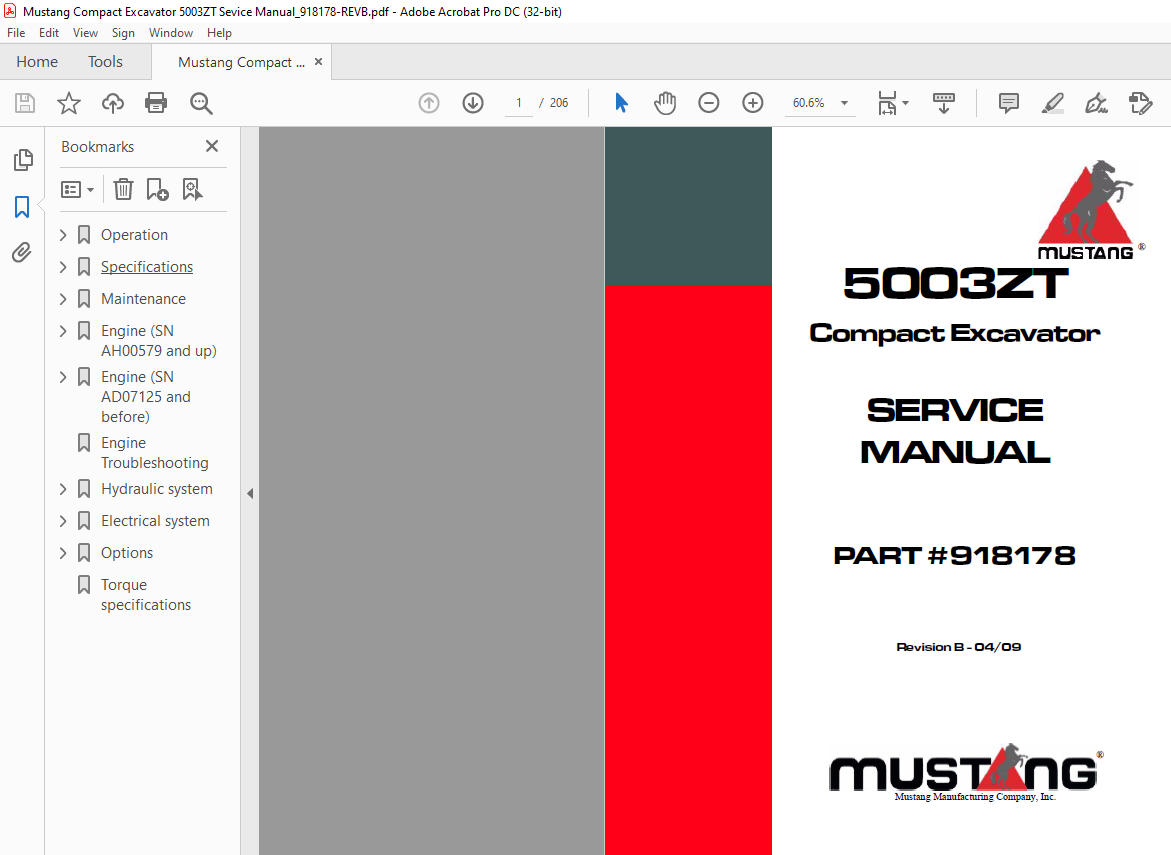Viewport: 1171px width, 855px height.
Task: Add a comment sticky note
Action: [1008, 103]
